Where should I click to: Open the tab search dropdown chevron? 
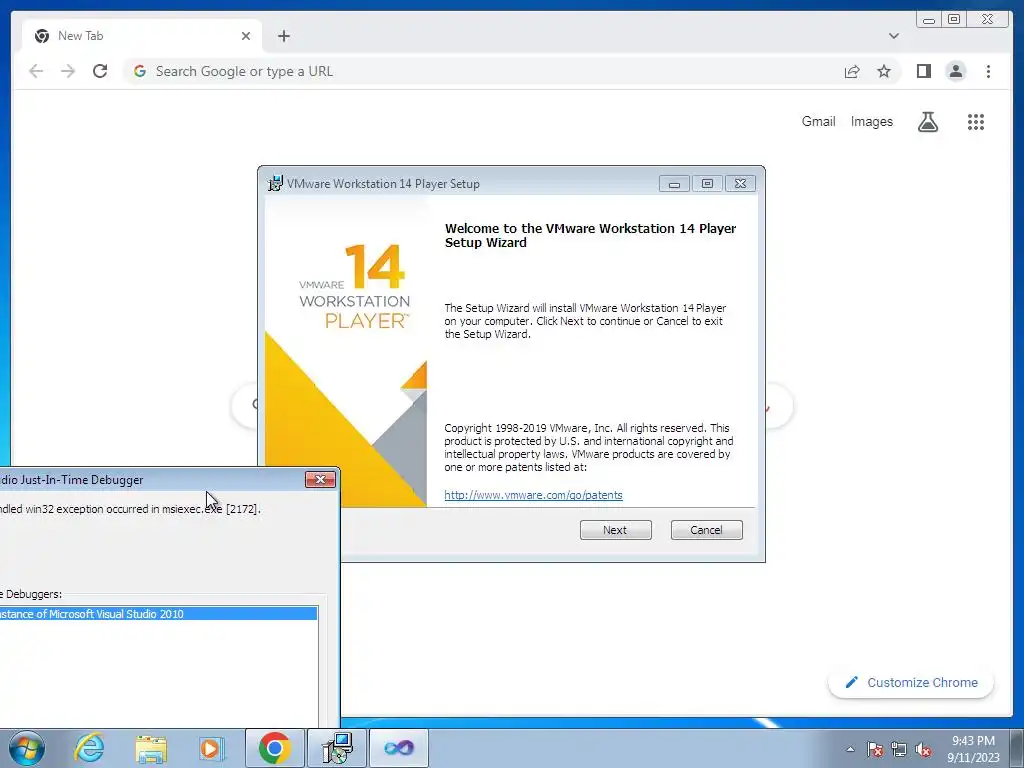pyautogui.click(x=893, y=36)
